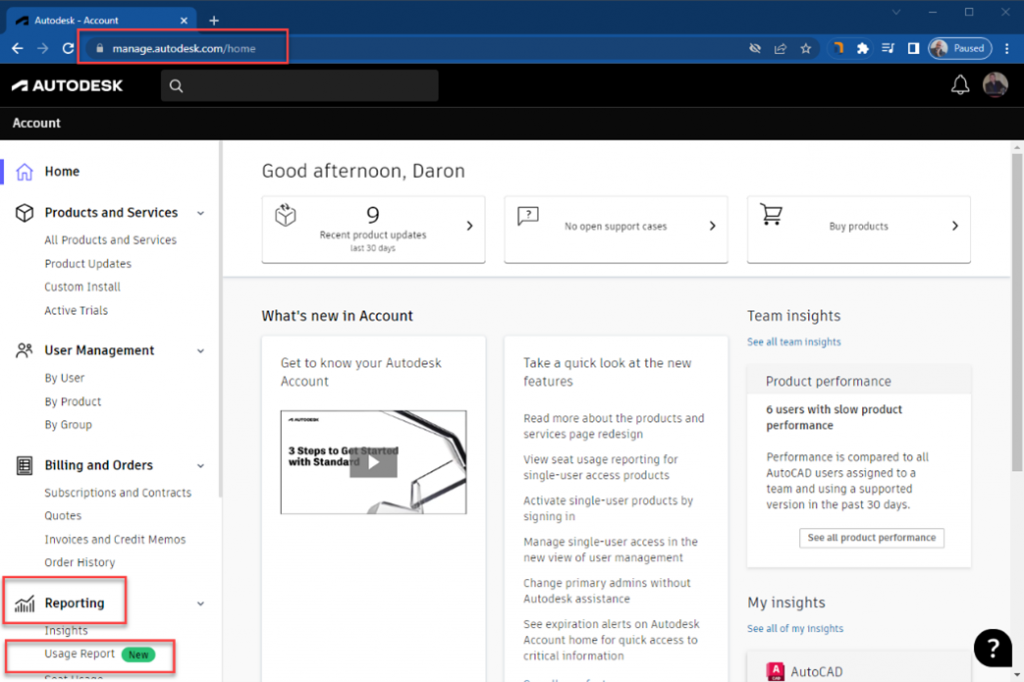Open All Products and Services
This screenshot has width=1024, height=682.
tap(110, 240)
